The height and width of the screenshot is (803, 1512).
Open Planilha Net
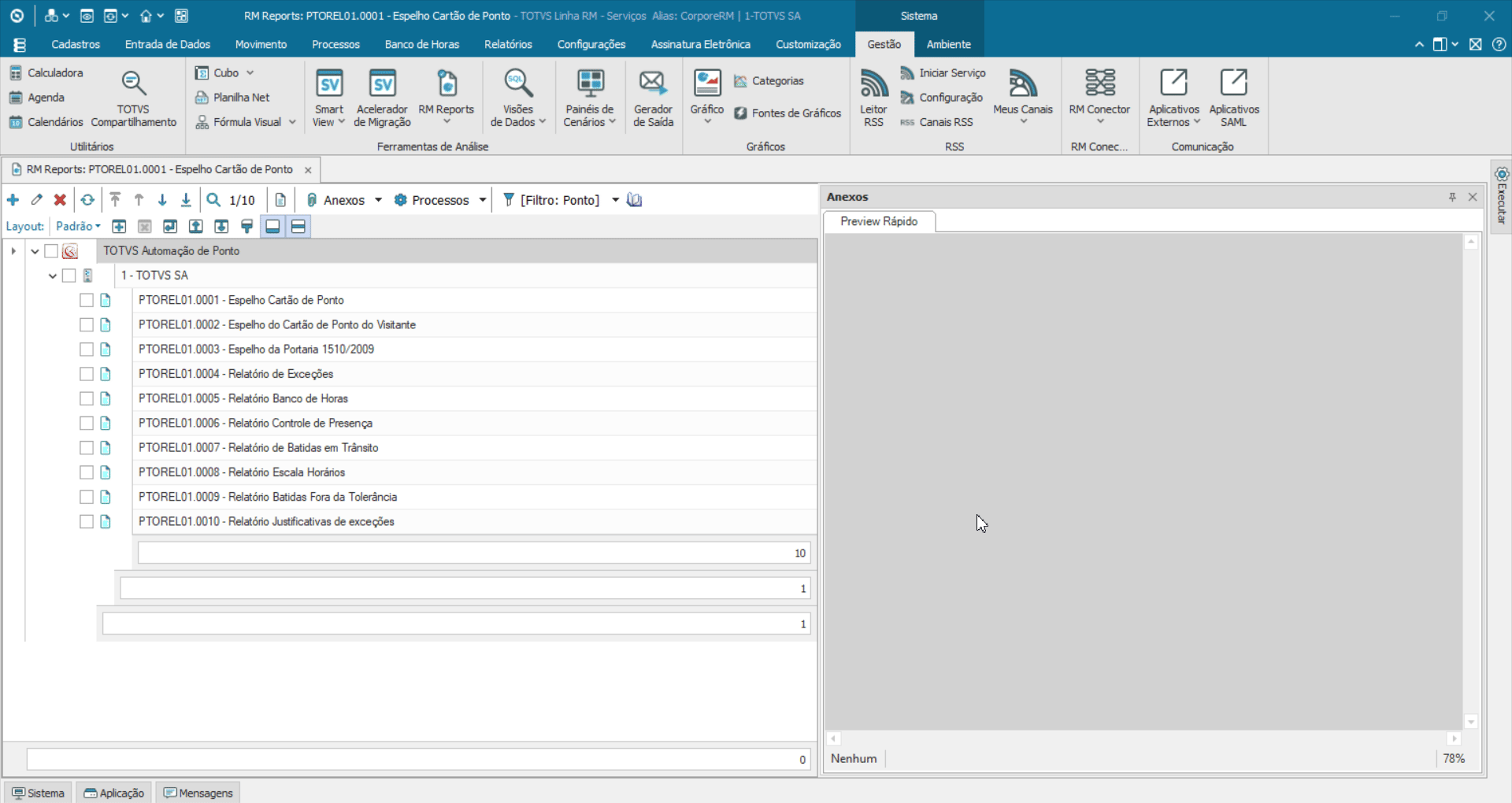click(x=232, y=98)
